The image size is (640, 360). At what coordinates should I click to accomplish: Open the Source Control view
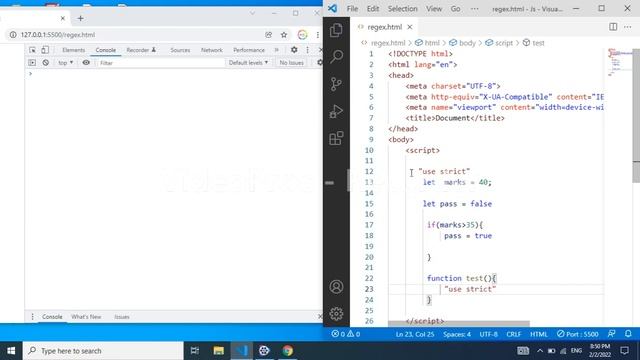tap(336, 84)
